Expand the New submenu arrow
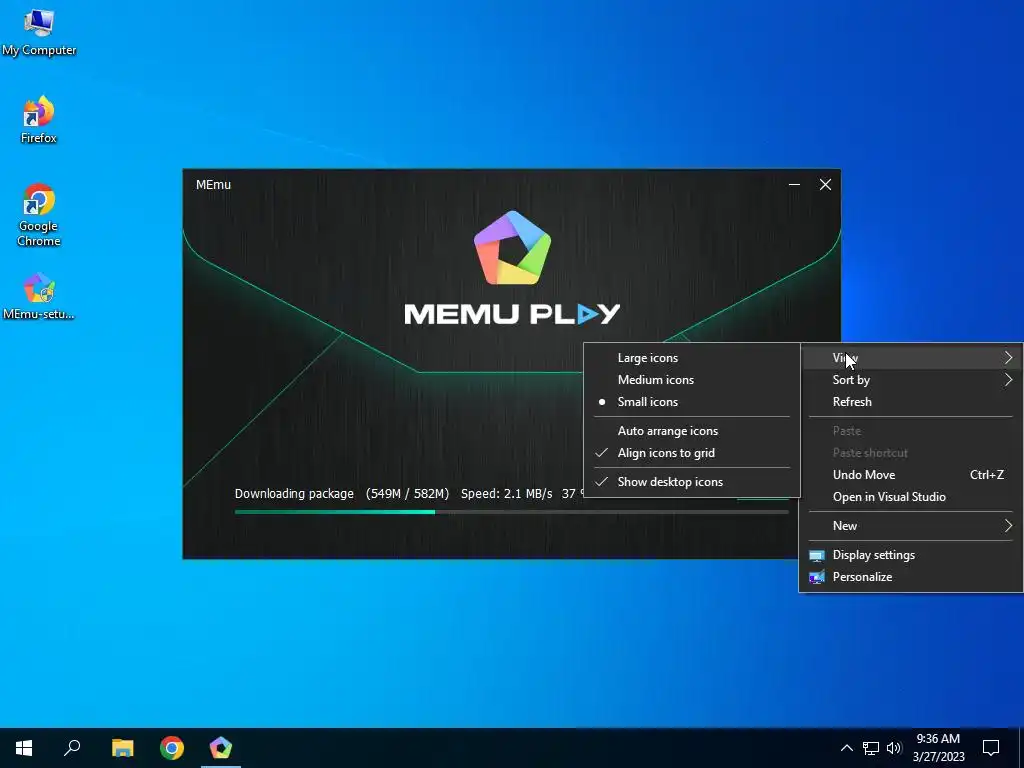Screen dimensions: 1024x768 click(1009, 526)
